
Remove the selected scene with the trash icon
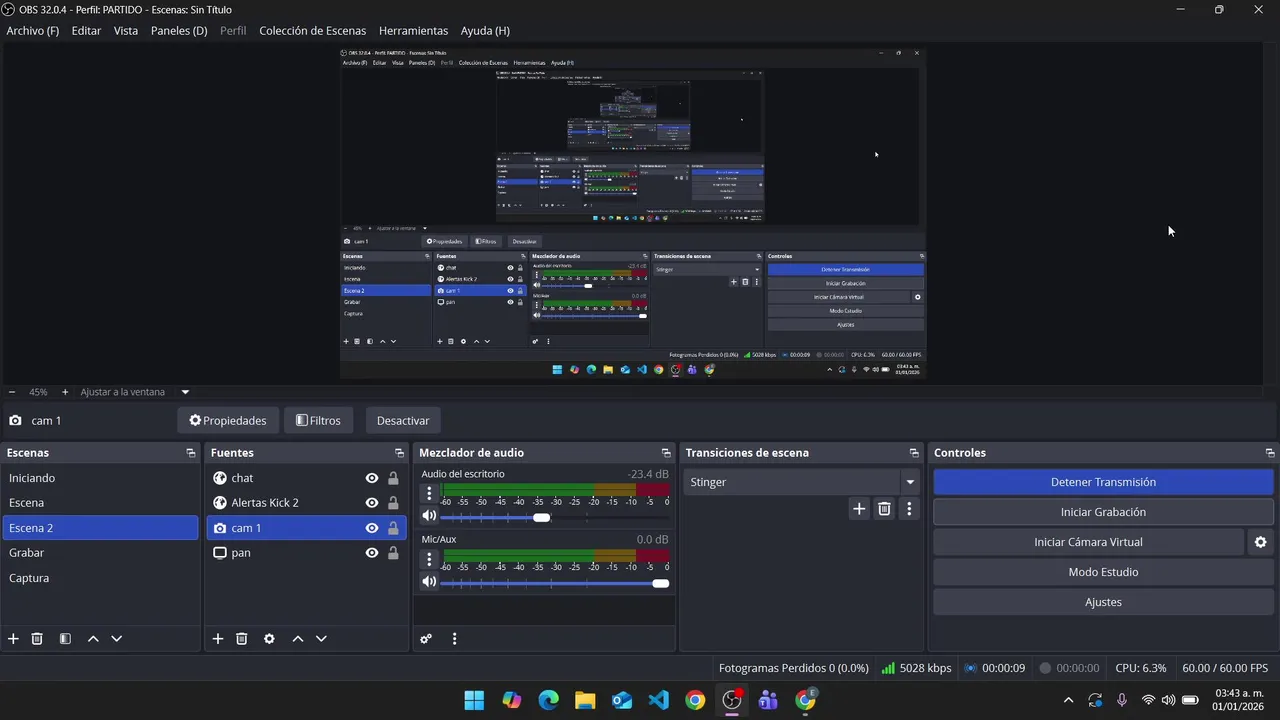[37, 639]
